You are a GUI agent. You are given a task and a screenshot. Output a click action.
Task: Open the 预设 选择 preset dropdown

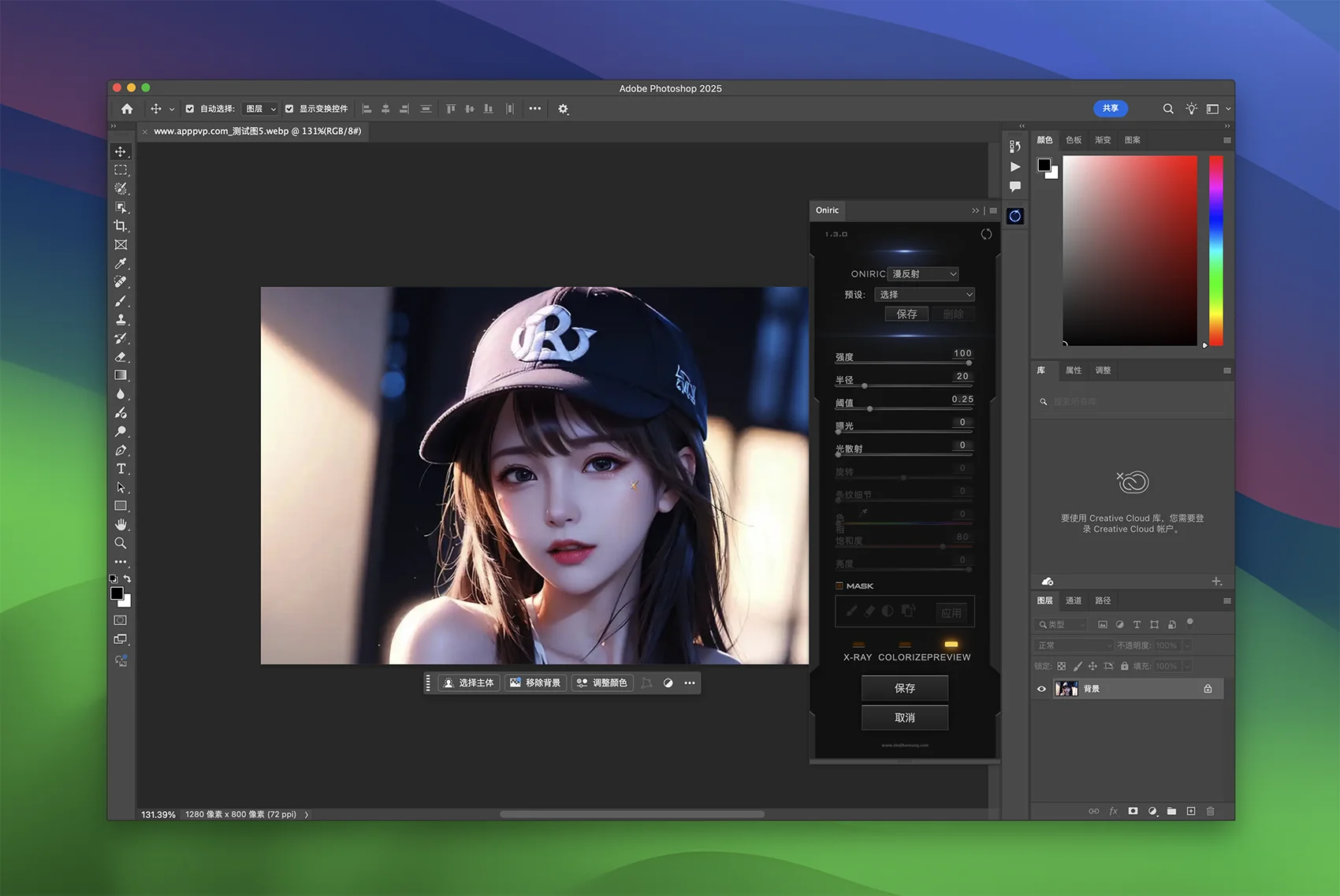point(925,295)
